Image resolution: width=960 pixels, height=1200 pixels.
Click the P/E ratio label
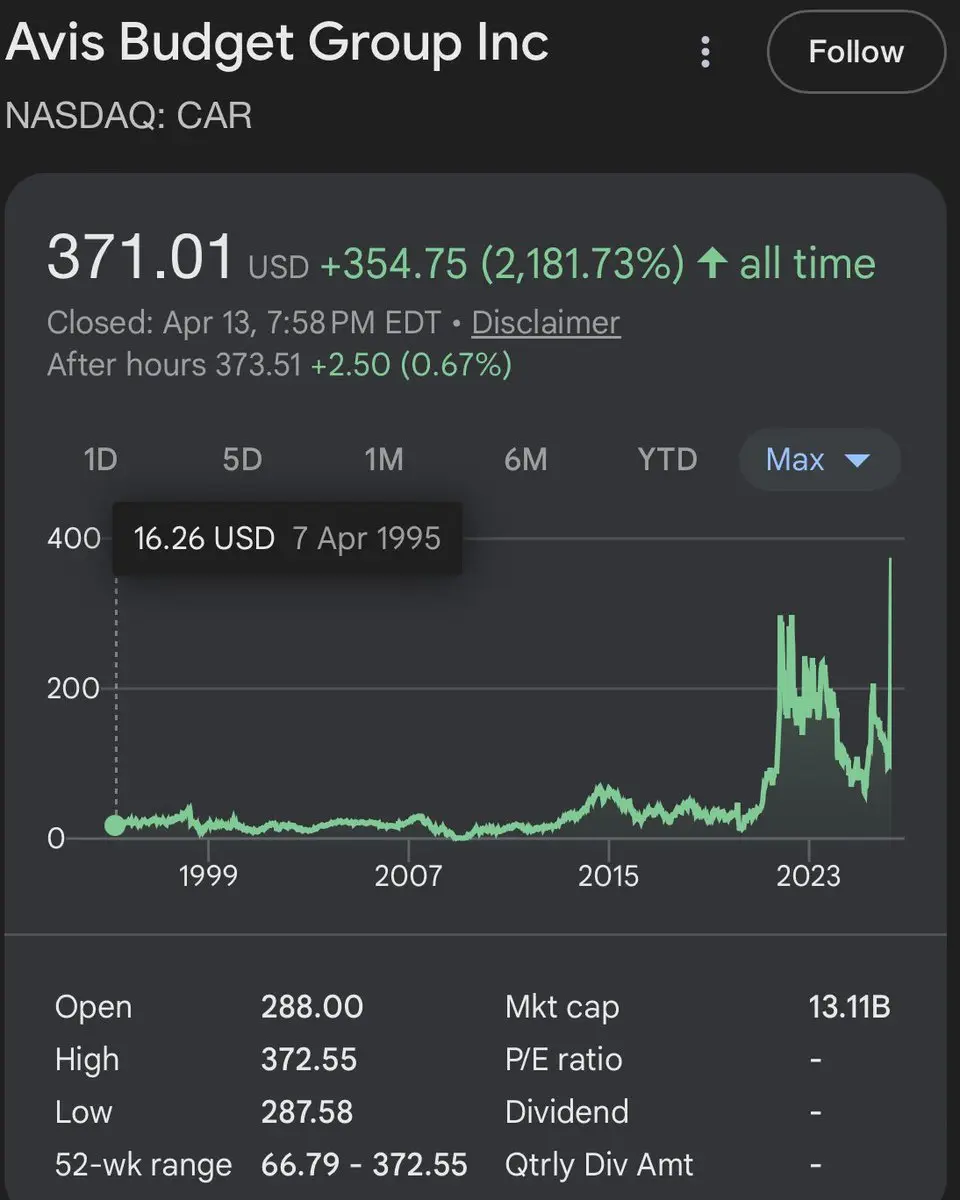[564, 1059]
